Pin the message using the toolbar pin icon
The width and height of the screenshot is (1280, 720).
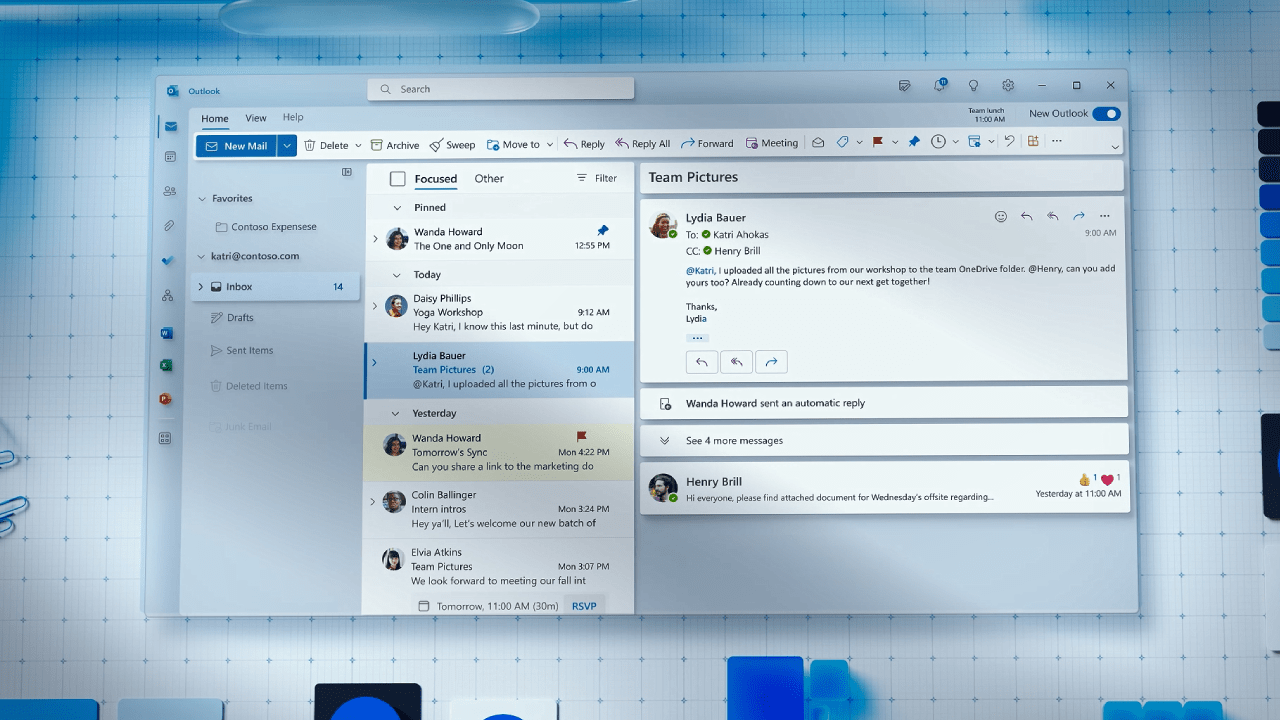click(x=913, y=141)
